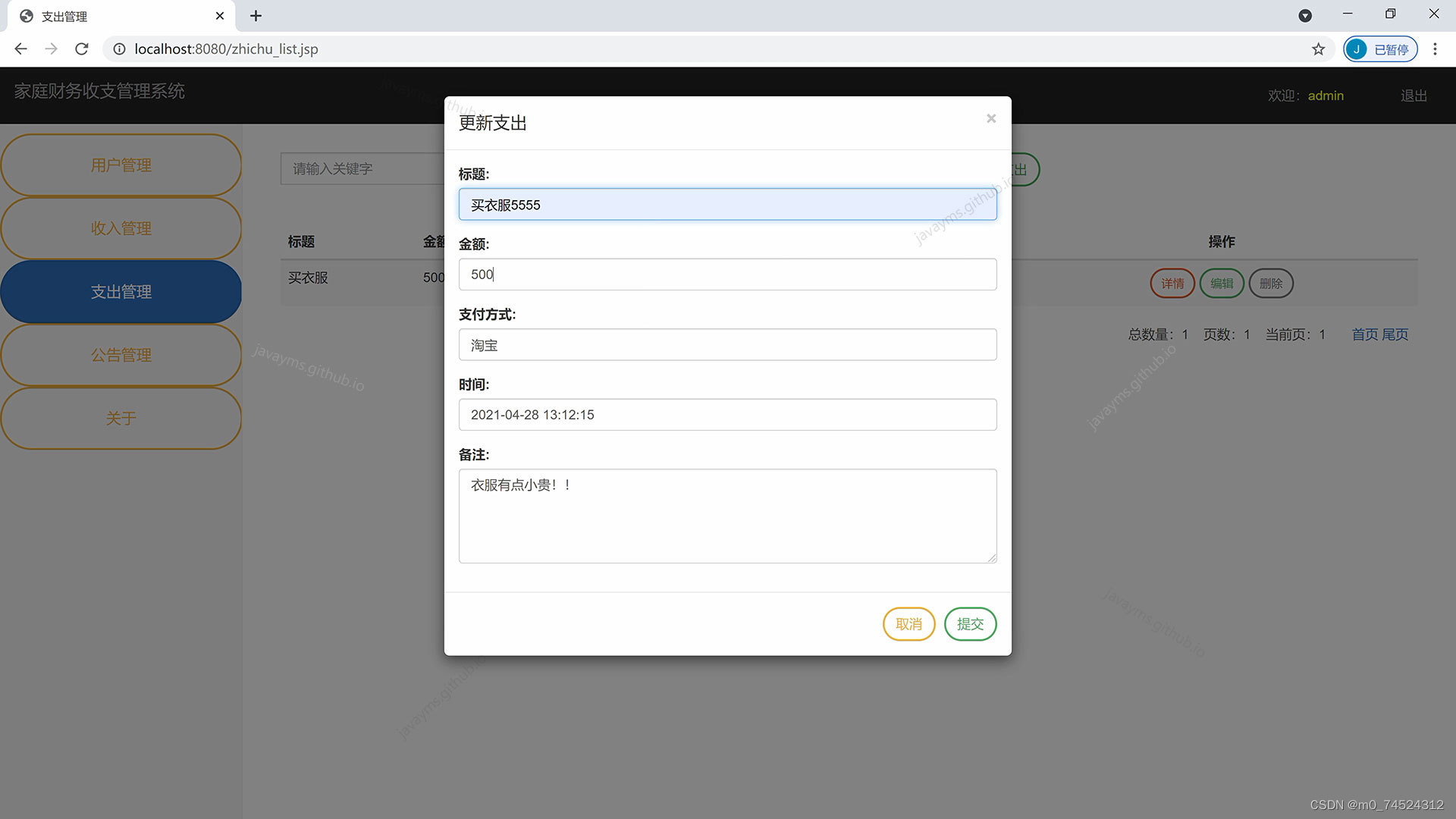Click the 金额 input field
Viewport: 1456px width, 819px height.
[x=727, y=275]
